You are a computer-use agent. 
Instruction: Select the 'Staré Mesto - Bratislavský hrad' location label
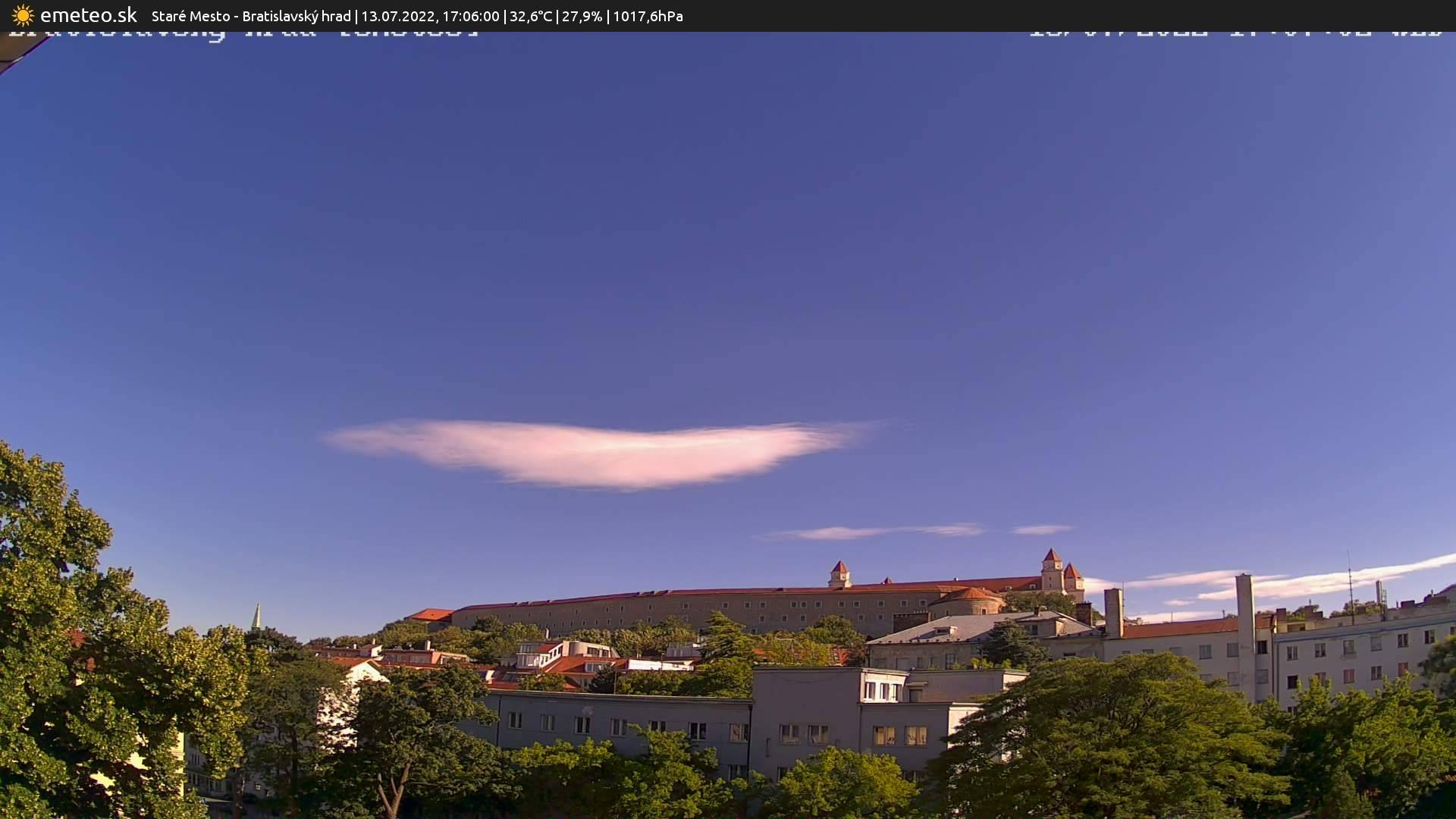(x=250, y=15)
